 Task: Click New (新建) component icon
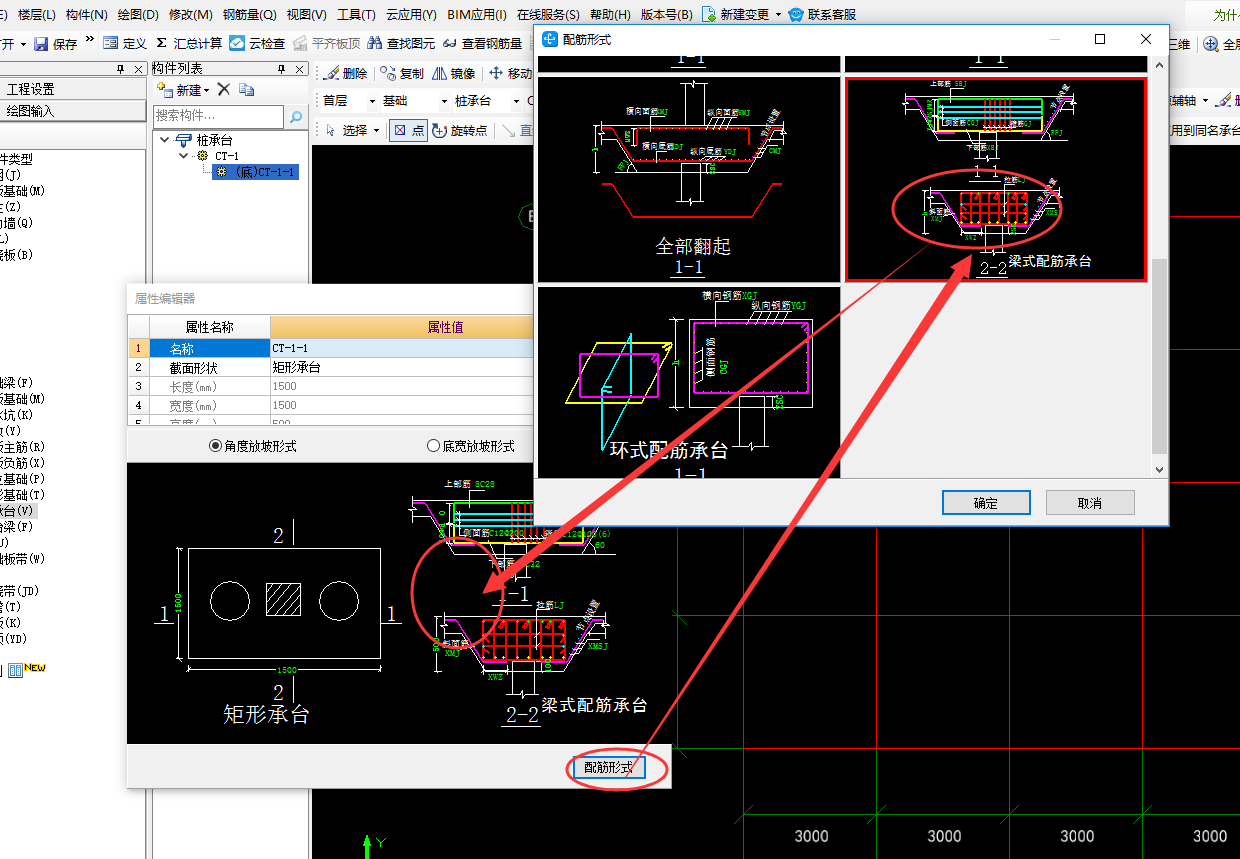(x=165, y=89)
